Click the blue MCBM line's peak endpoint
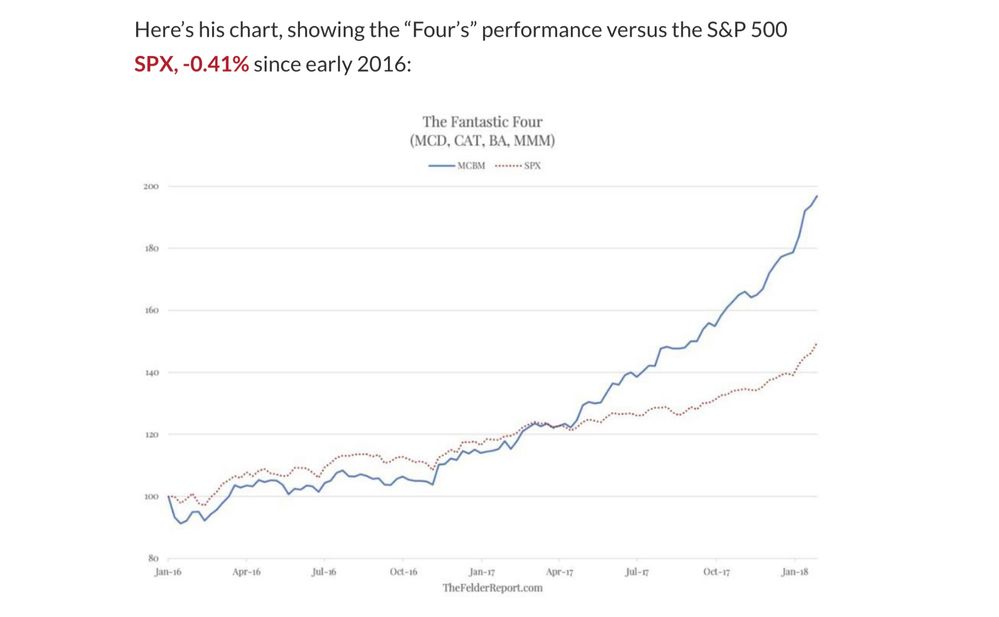999x617 pixels. 817,196
